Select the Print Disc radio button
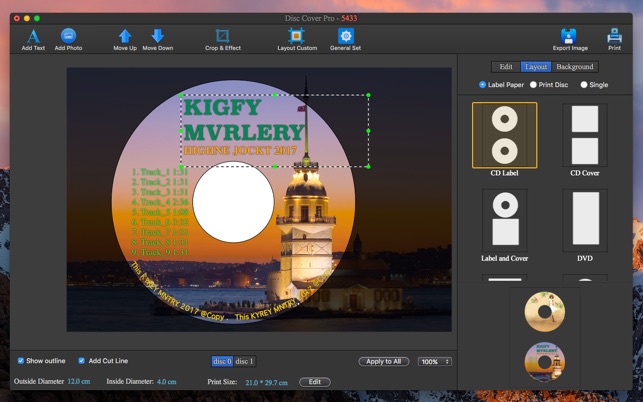643x402 pixels. pyautogui.click(x=534, y=85)
